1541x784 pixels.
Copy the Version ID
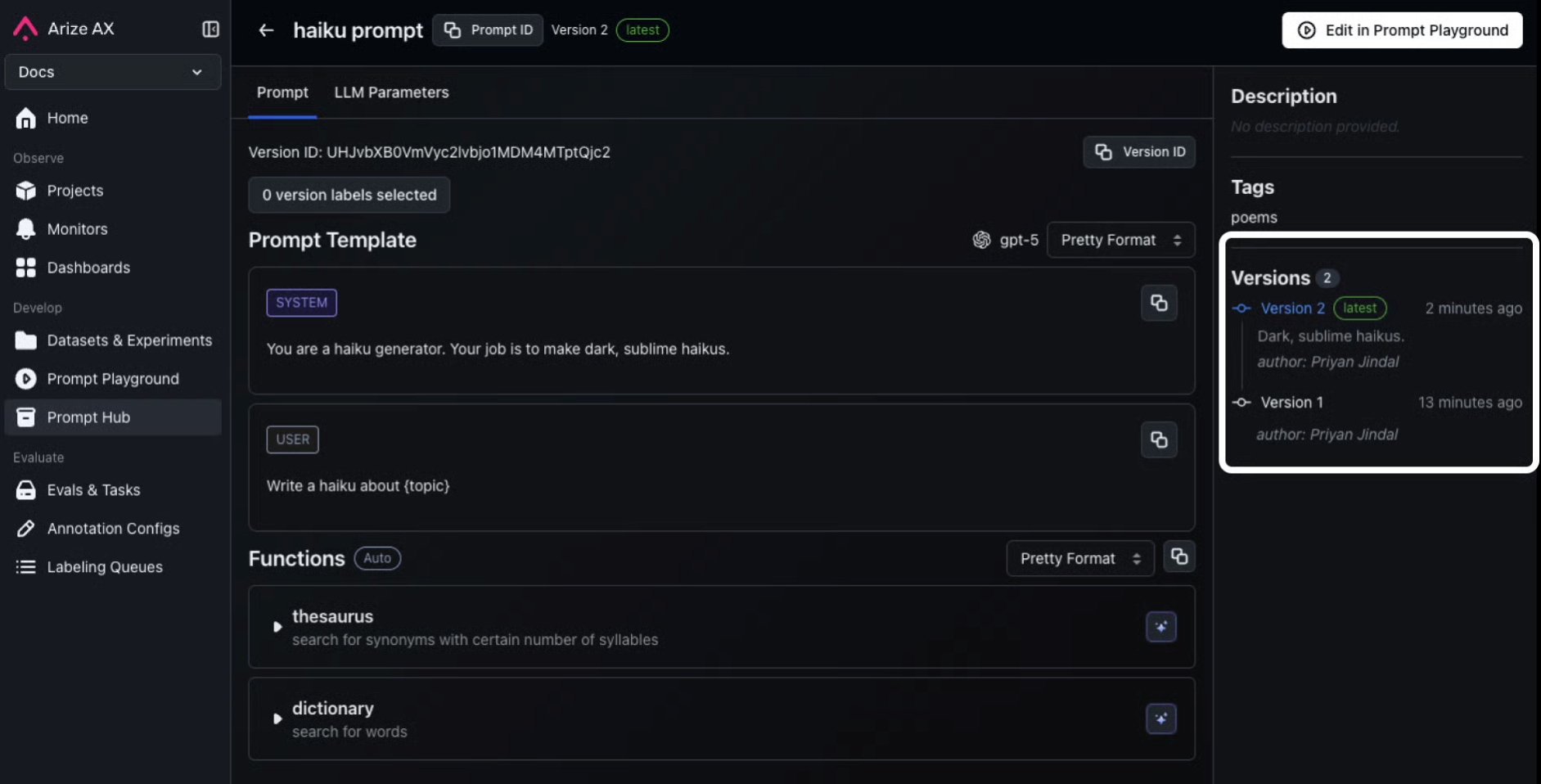1139,152
